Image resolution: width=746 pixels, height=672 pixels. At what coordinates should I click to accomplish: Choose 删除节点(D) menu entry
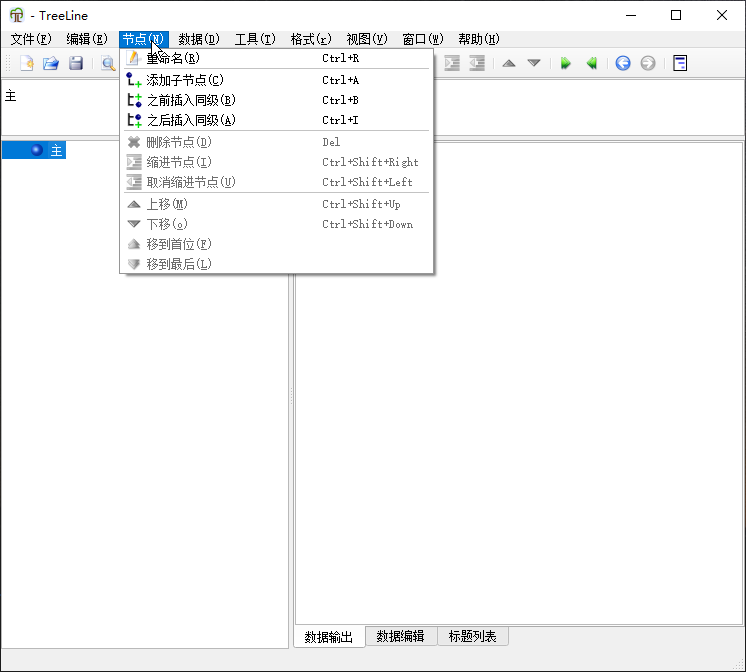pos(276,142)
